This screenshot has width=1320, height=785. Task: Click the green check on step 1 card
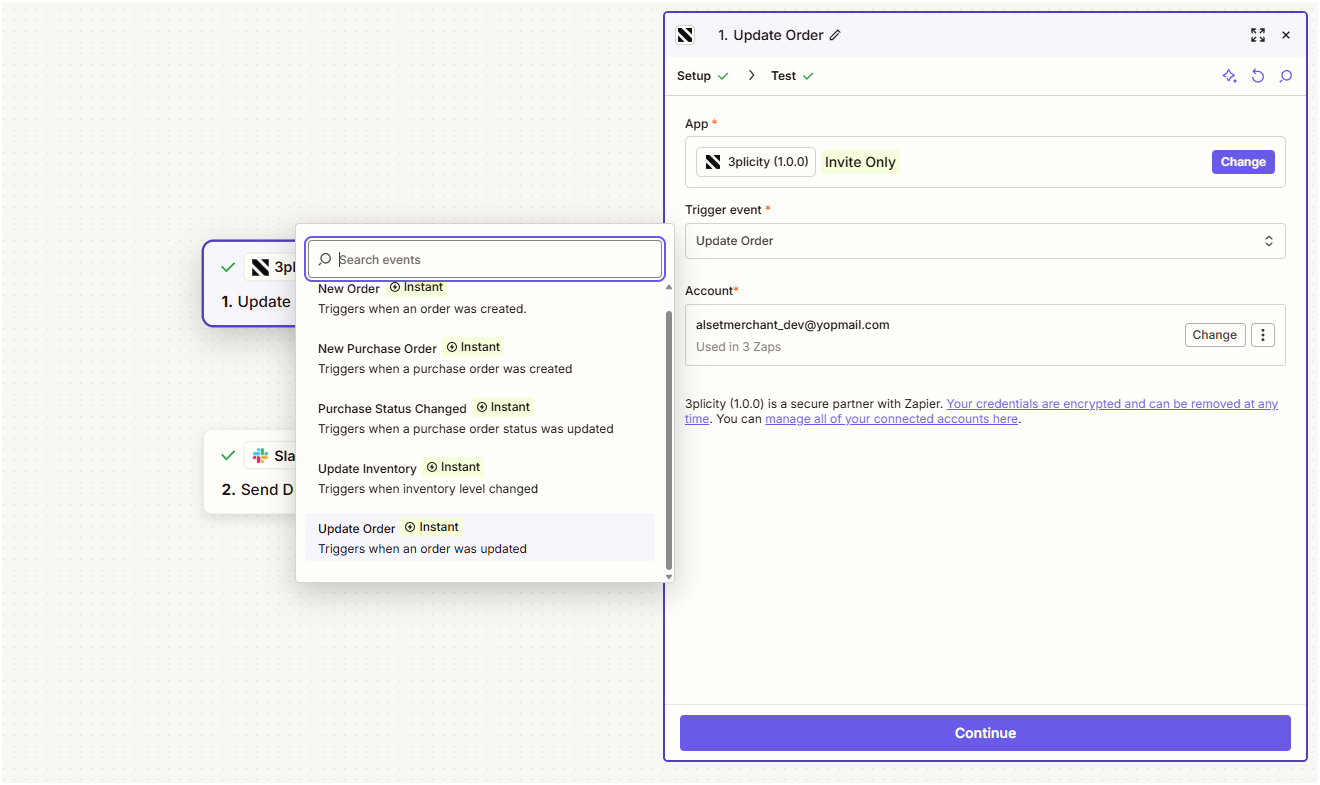click(228, 267)
